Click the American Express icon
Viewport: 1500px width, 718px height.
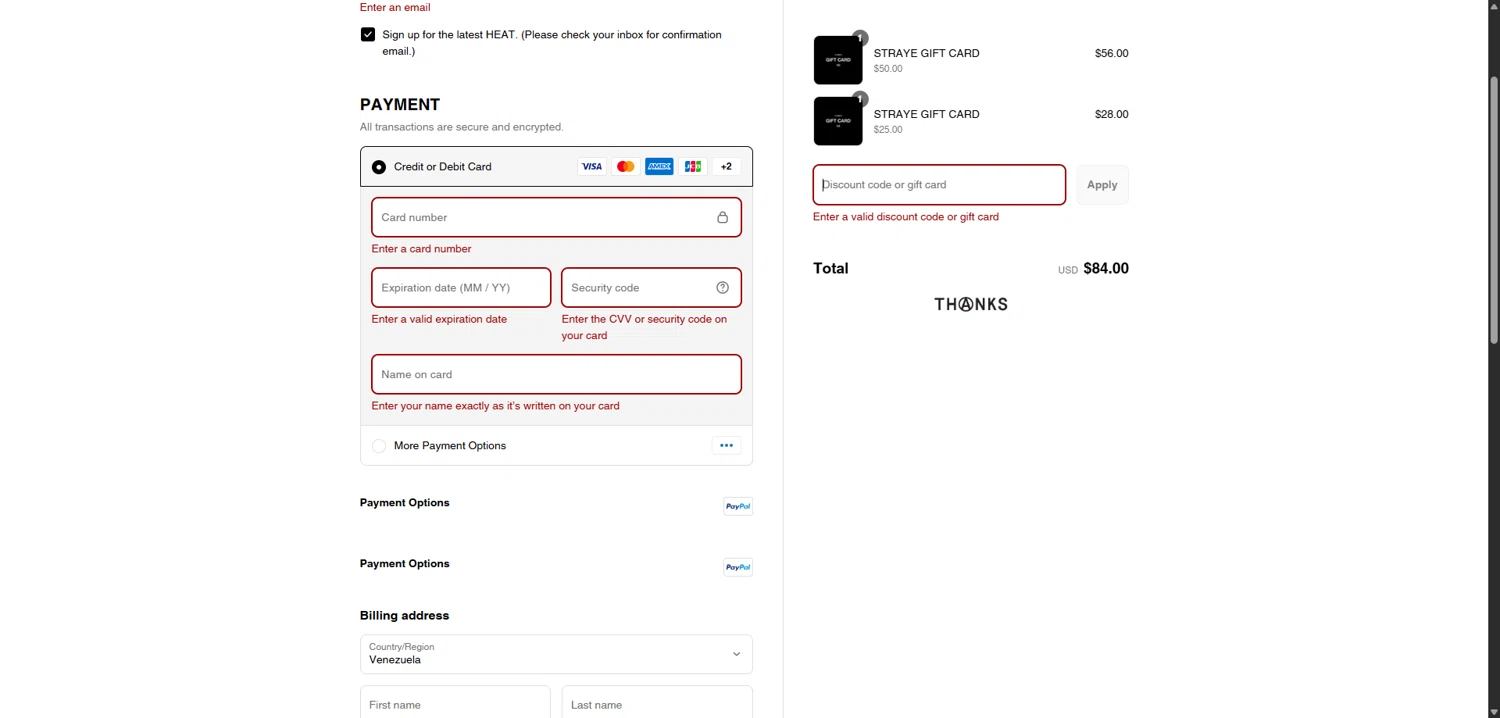click(659, 167)
